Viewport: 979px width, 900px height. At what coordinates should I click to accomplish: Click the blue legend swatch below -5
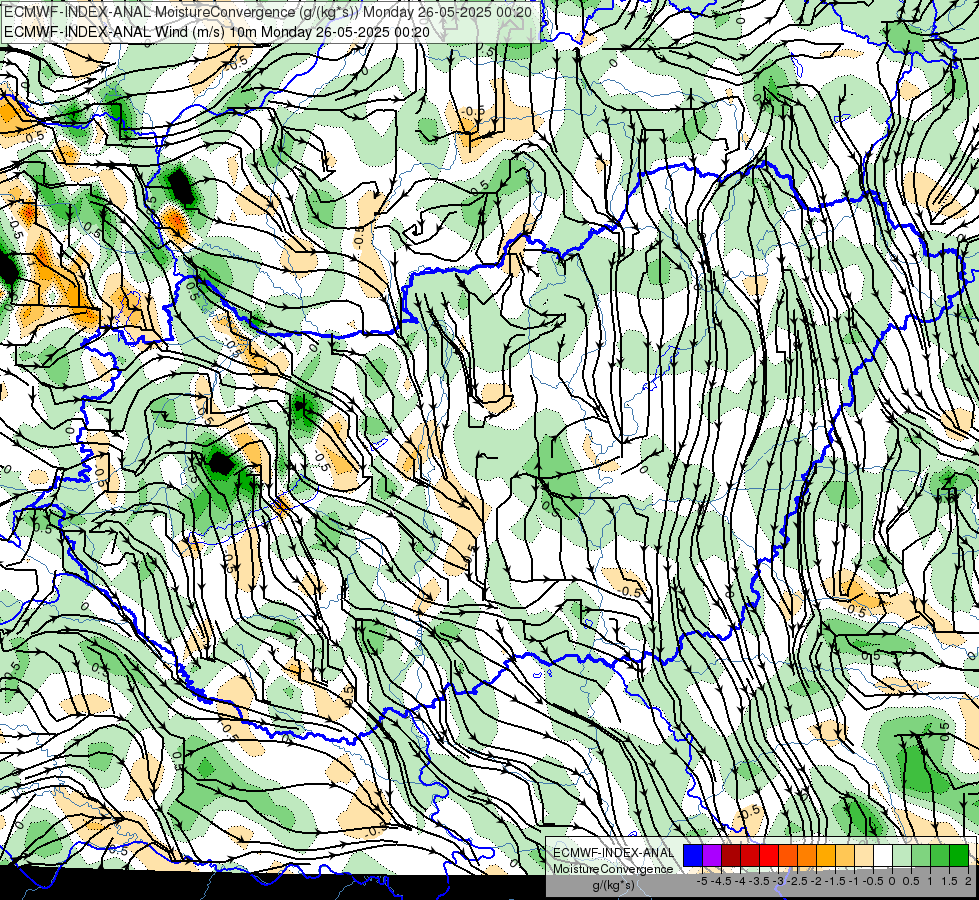pos(693,855)
